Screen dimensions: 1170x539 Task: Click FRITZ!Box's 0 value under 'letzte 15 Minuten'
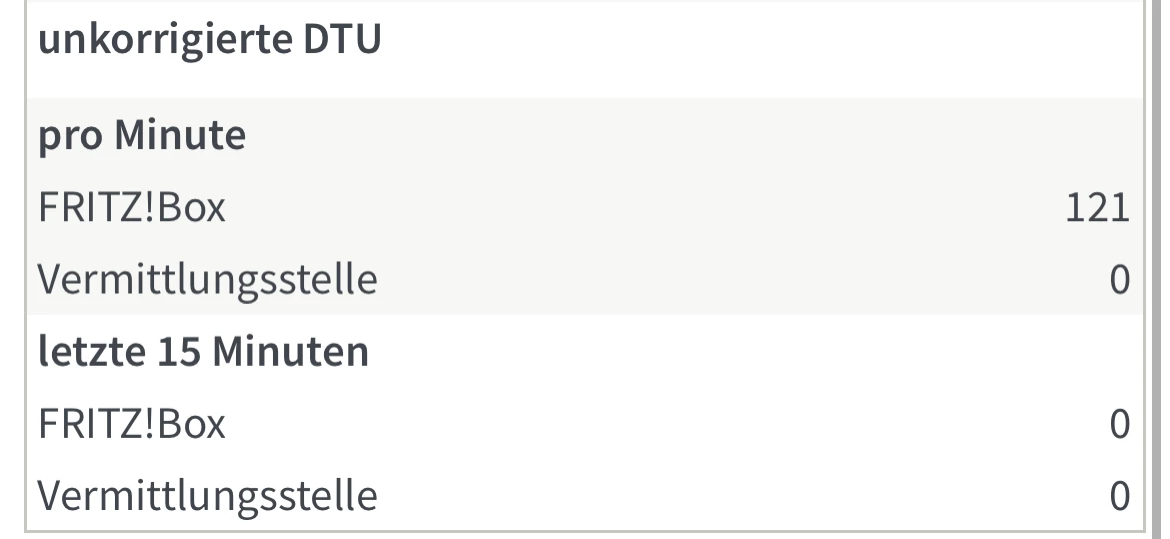point(1119,425)
